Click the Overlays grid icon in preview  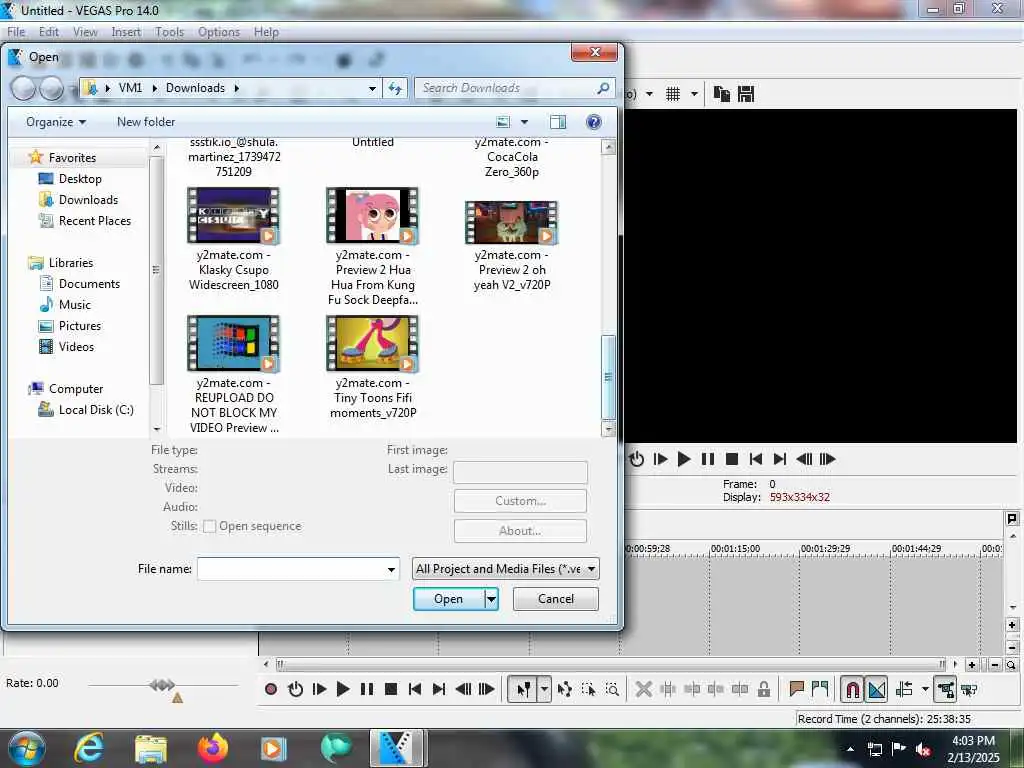(x=673, y=94)
